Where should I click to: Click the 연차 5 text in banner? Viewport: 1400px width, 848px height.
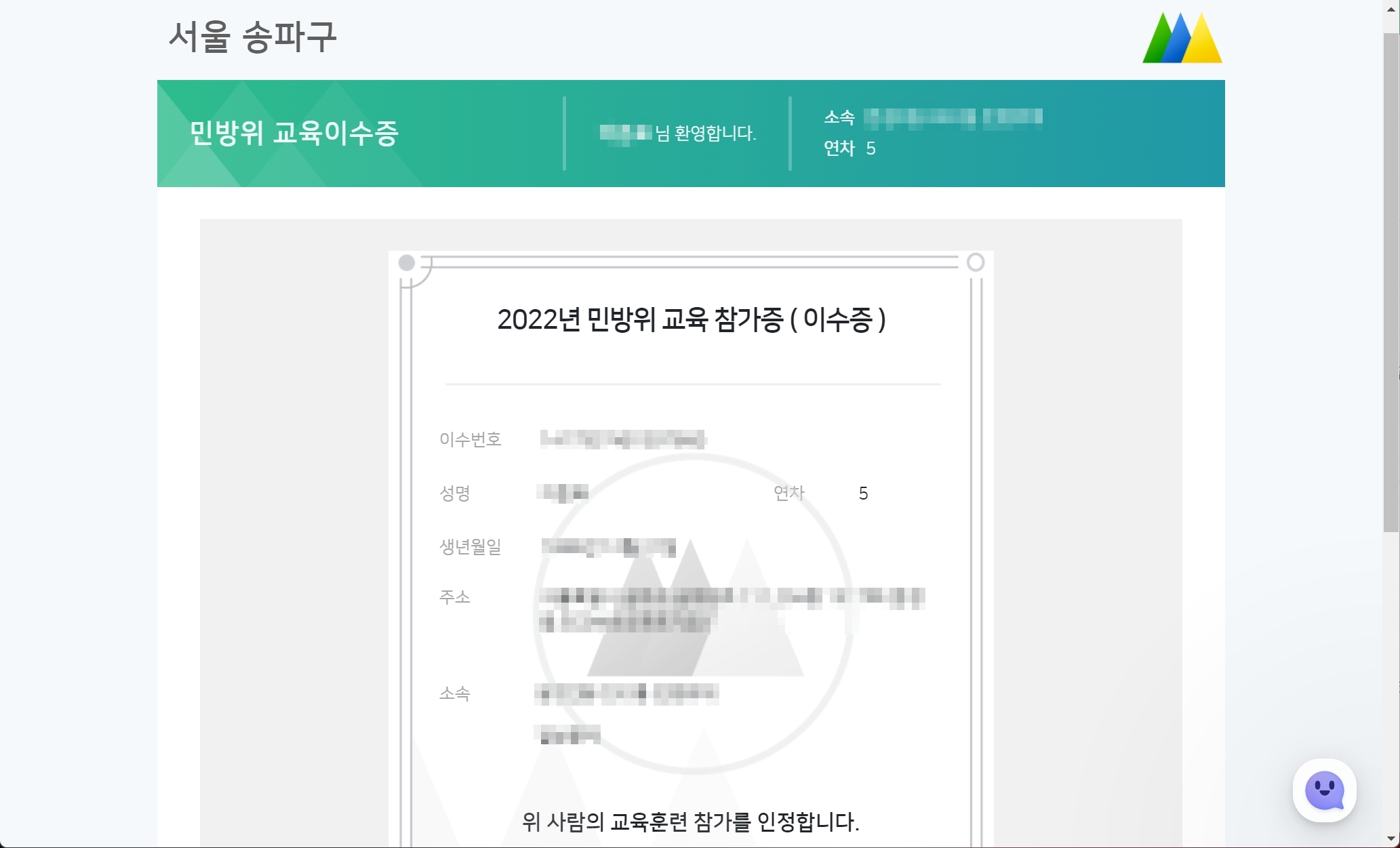tap(849, 148)
